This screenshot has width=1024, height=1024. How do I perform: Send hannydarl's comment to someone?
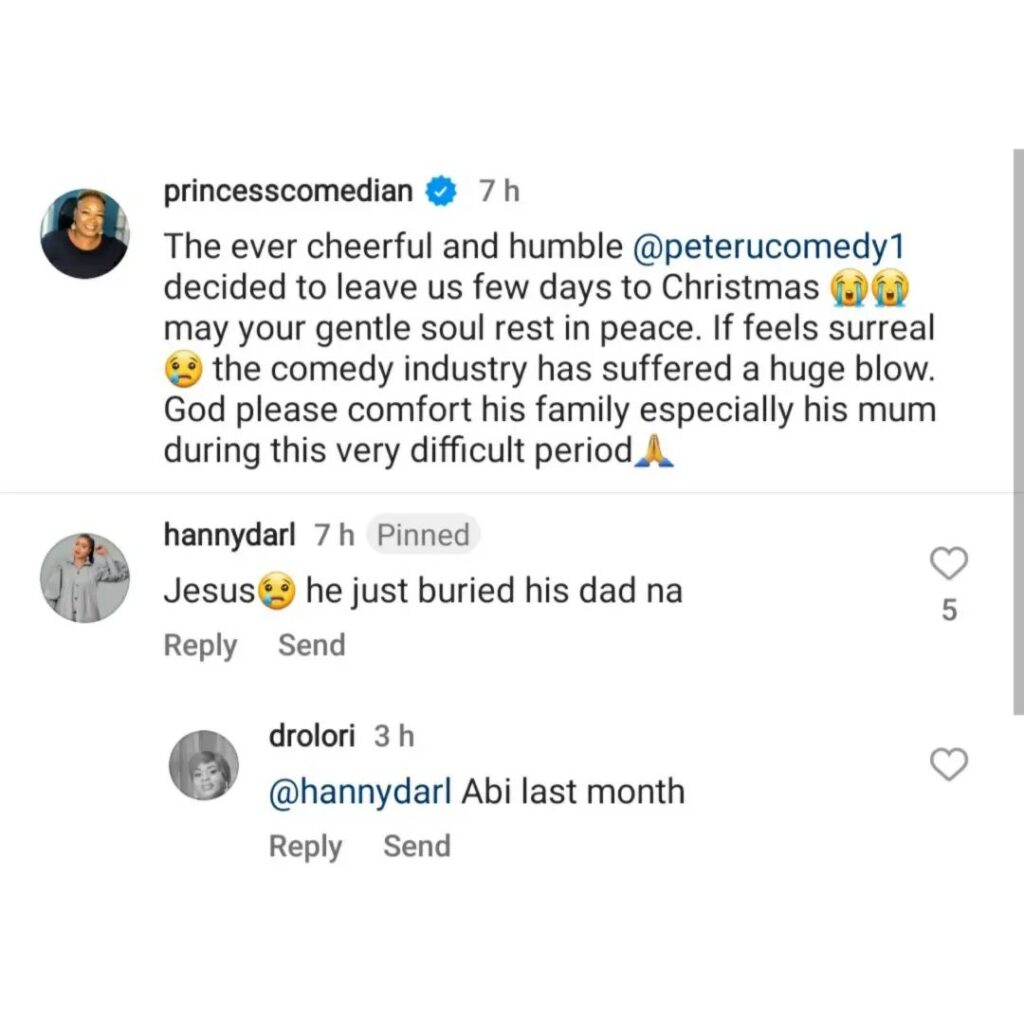pyautogui.click(x=311, y=646)
